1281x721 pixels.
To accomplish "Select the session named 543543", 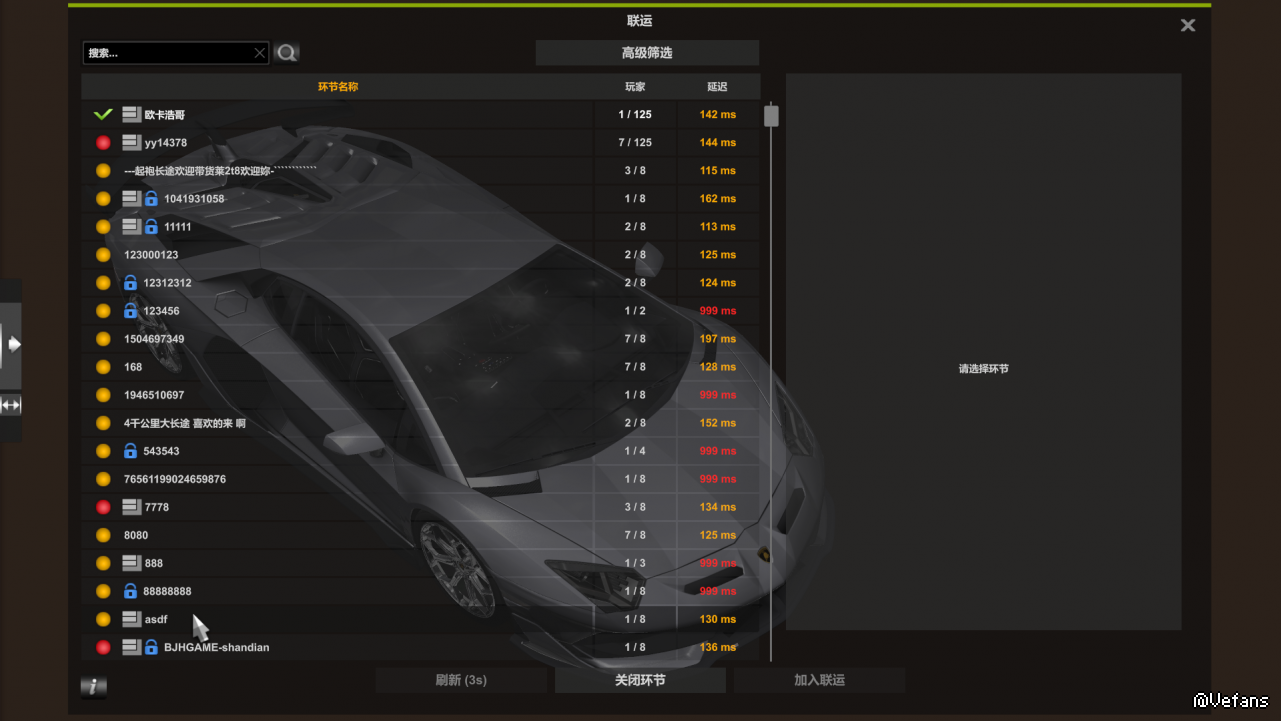I will [x=421, y=451].
